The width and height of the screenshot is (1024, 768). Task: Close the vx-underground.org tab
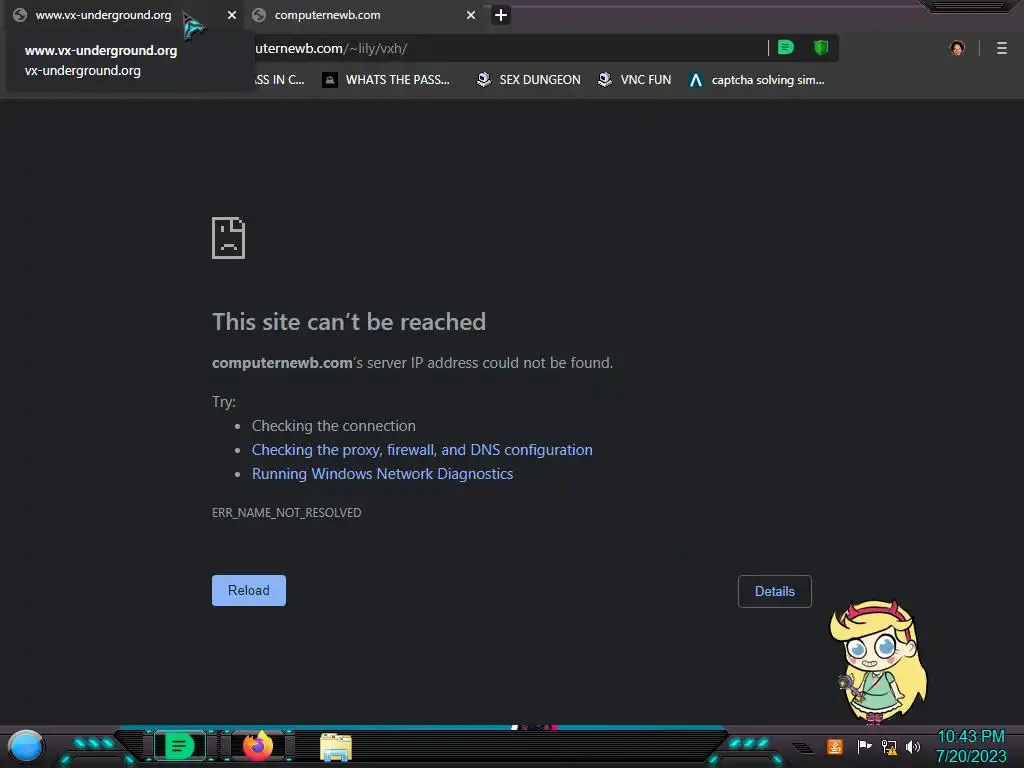pyautogui.click(x=232, y=15)
